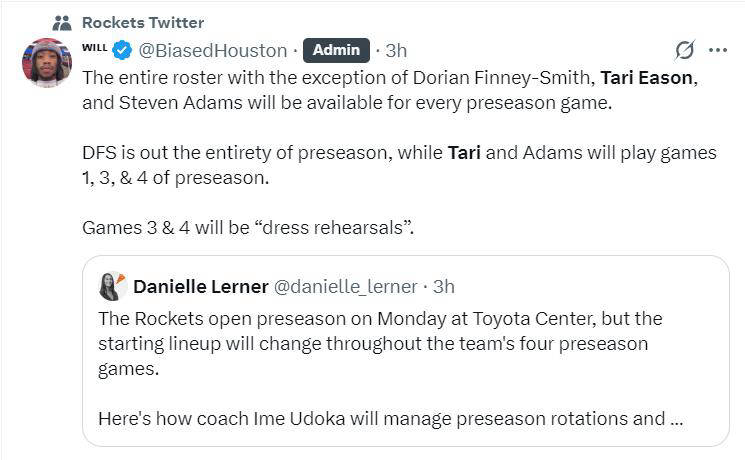Click the Danielle Lerner display name
The width and height of the screenshot is (745, 460).
point(200,287)
